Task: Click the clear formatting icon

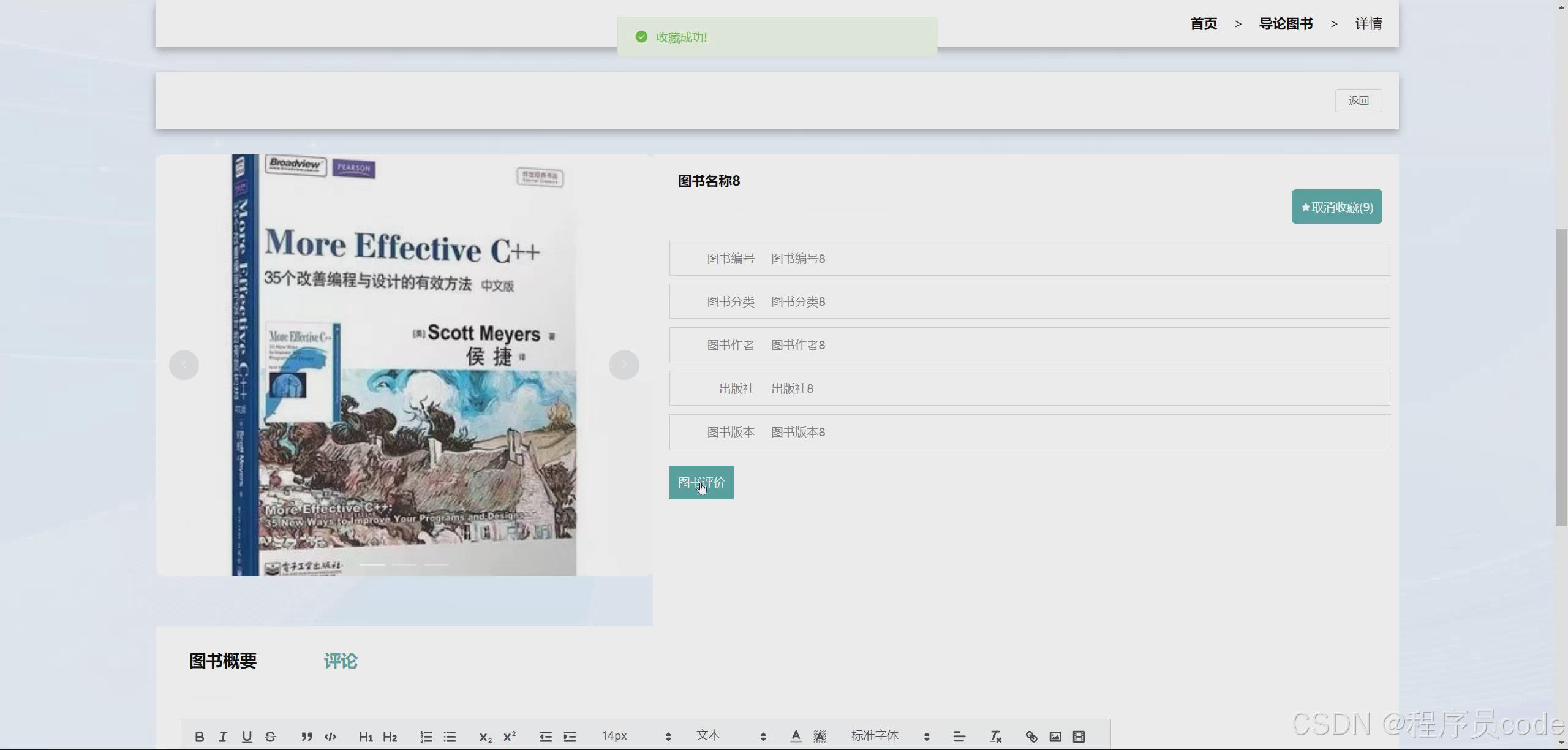Action: point(995,737)
